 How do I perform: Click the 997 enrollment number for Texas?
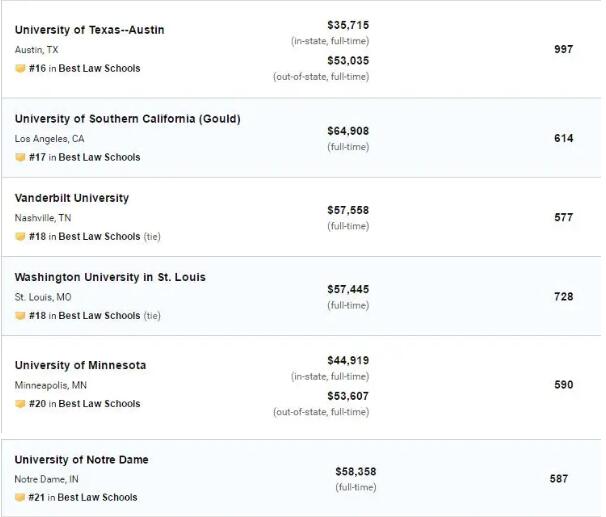[563, 49]
